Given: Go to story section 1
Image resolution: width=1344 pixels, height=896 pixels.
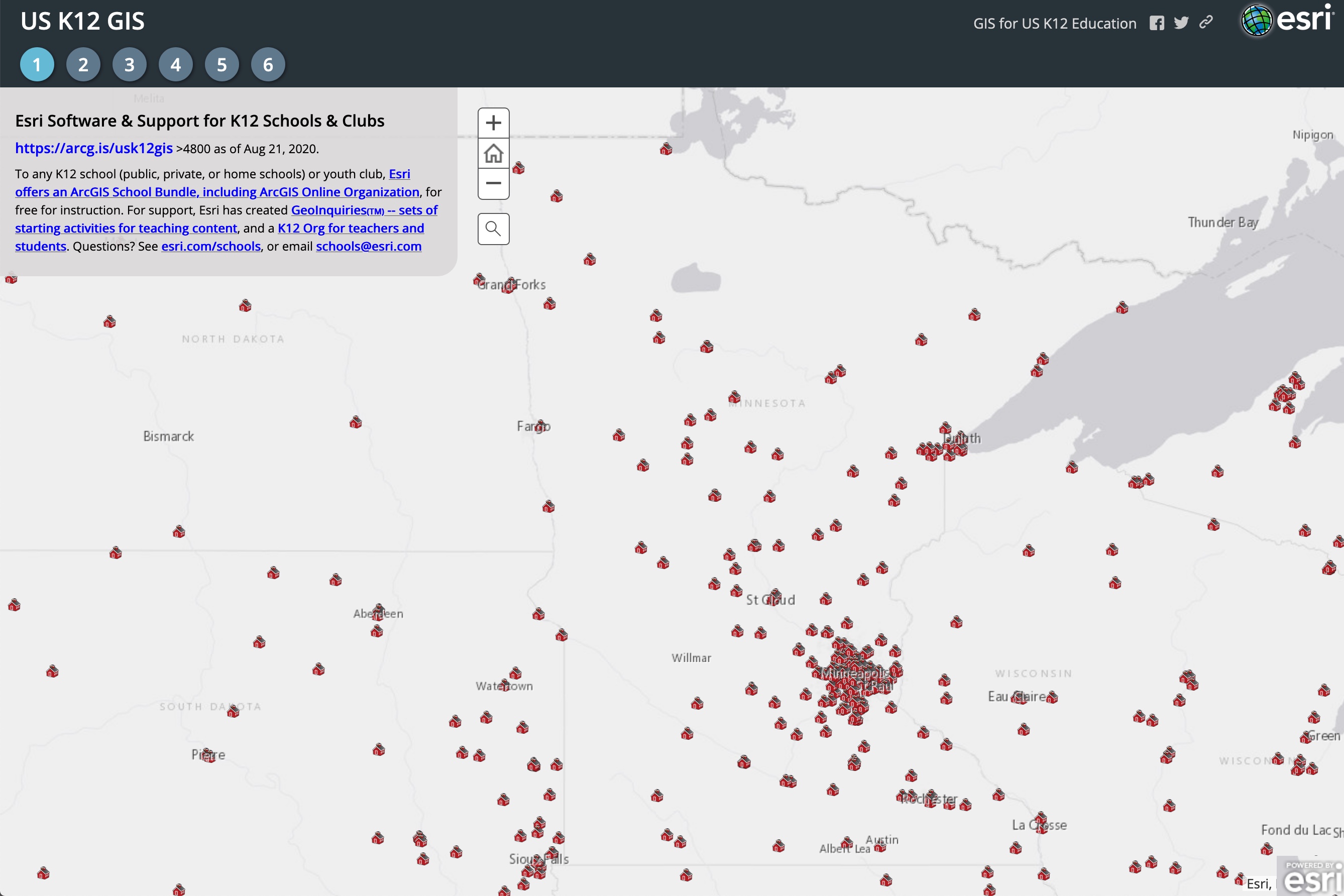Looking at the screenshot, I should (37, 65).
